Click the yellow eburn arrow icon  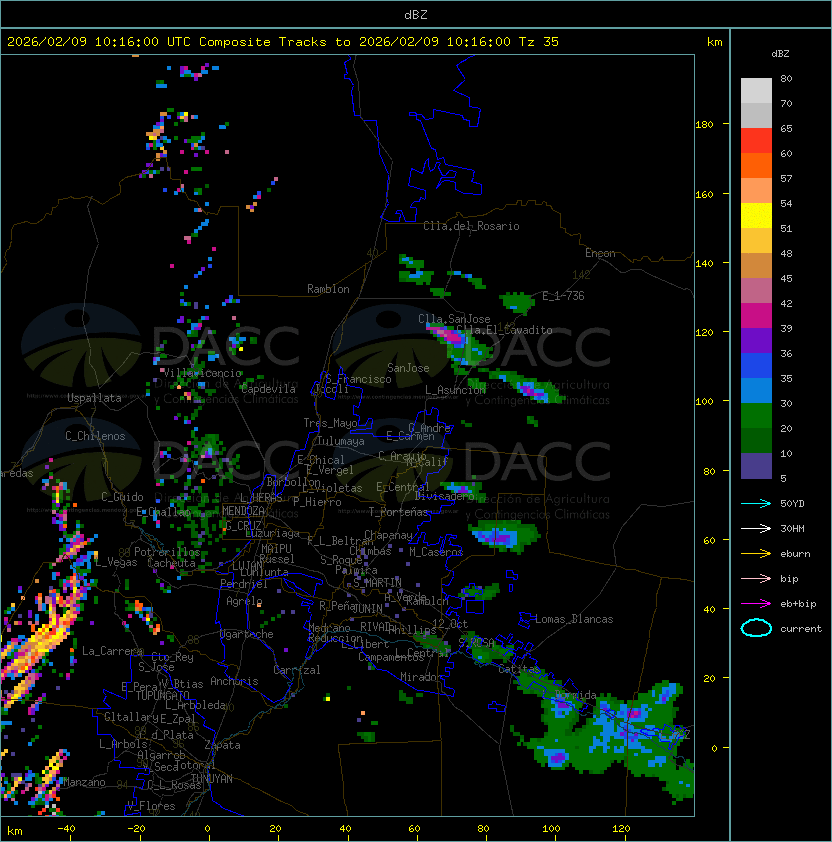(x=756, y=554)
